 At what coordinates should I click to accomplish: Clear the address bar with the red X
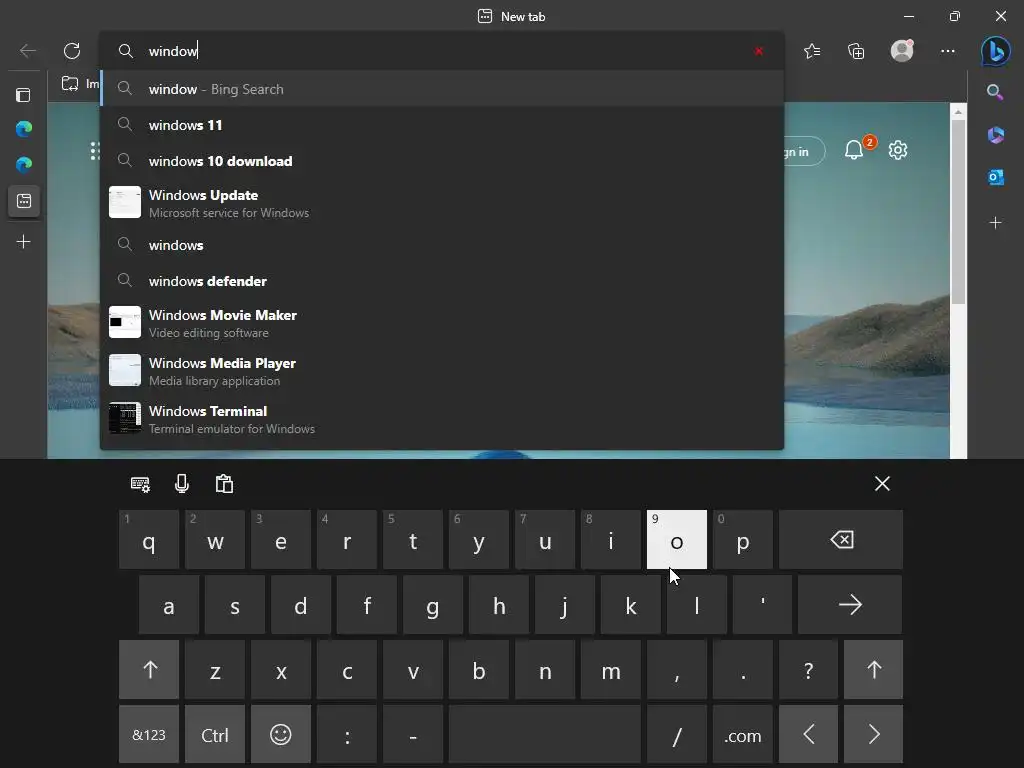(758, 51)
